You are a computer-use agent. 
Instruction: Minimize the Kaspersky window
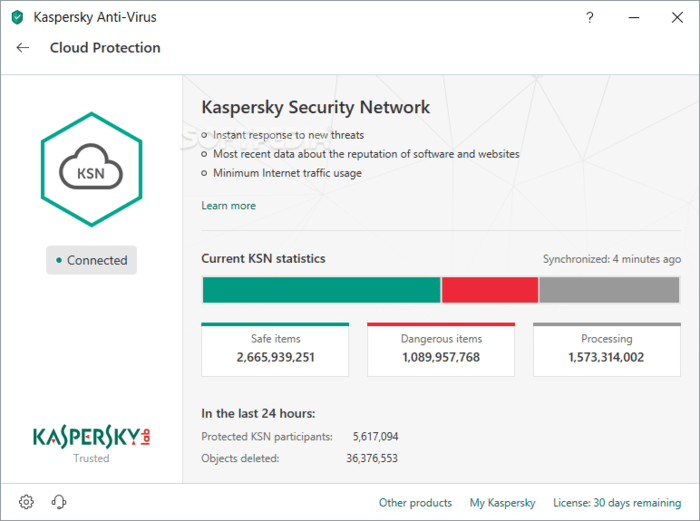[634, 17]
